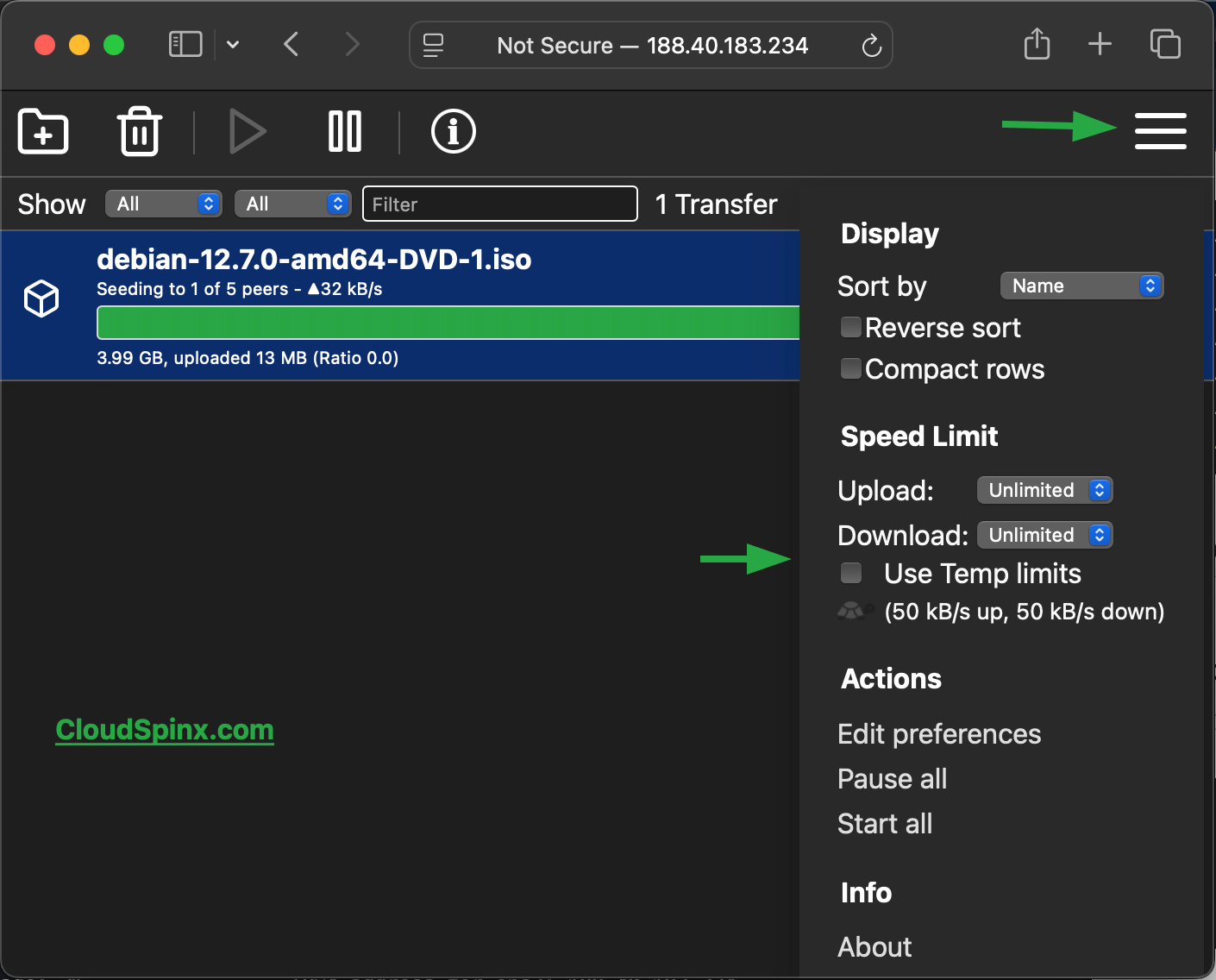The width and height of the screenshot is (1216, 980).
Task: Choose Pause all from Actions
Action: point(892,779)
